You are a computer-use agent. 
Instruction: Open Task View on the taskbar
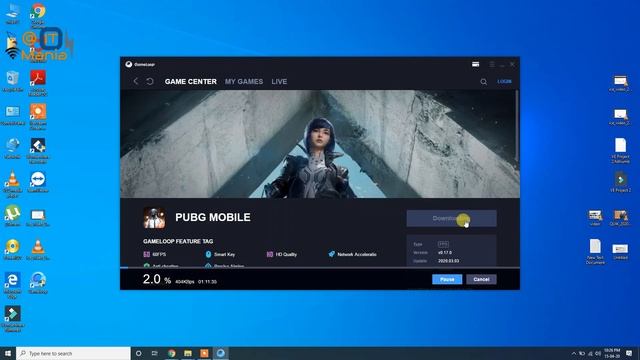pos(155,353)
